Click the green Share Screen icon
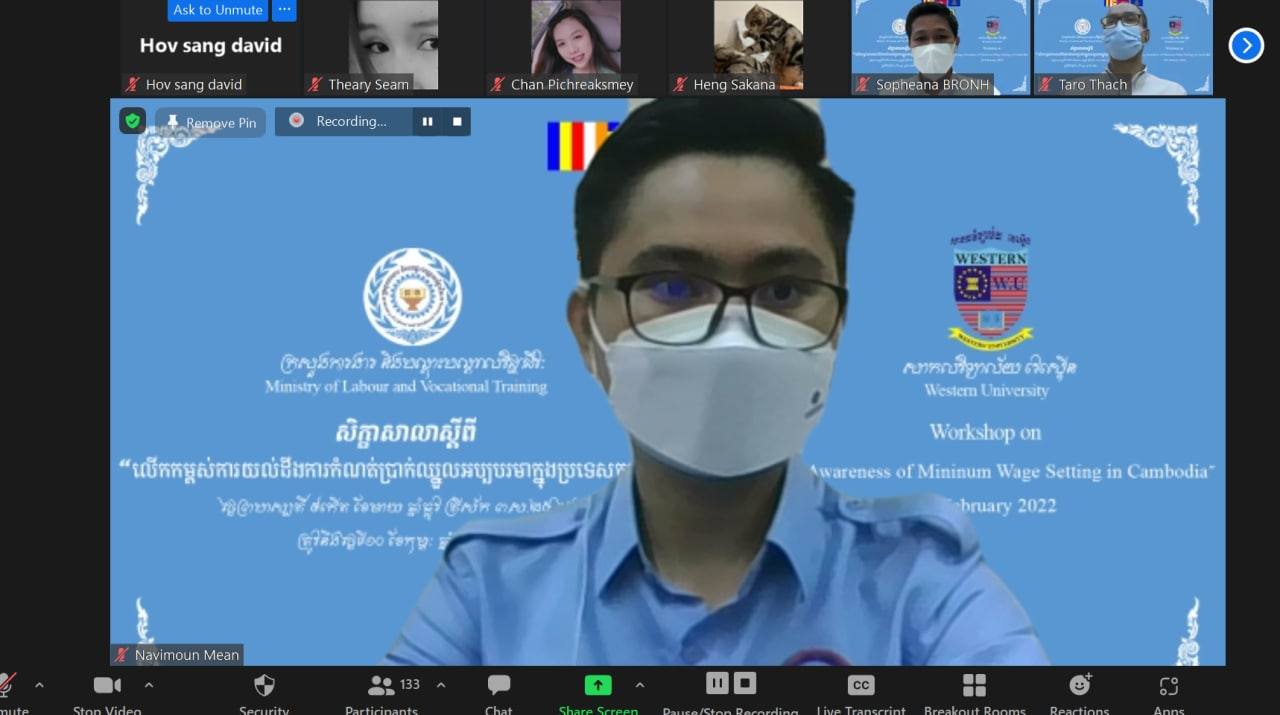This screenshot has width=1280, height=715. pos(598,685)
